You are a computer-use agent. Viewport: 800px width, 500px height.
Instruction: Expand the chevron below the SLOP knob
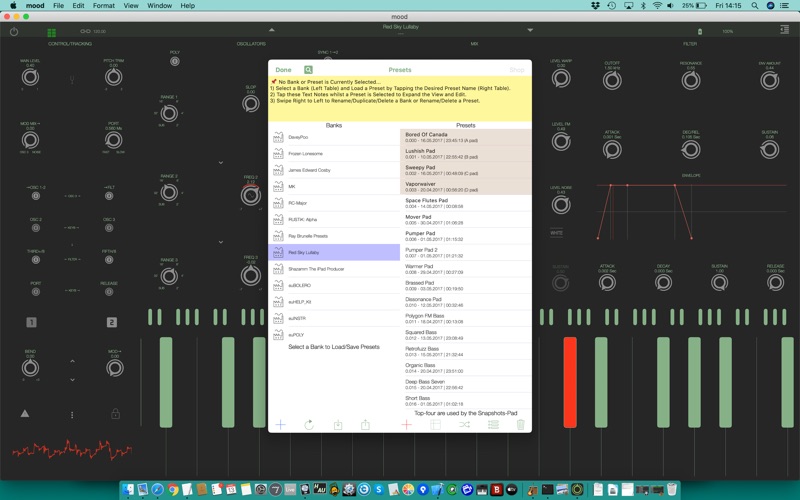coord(220,163)
